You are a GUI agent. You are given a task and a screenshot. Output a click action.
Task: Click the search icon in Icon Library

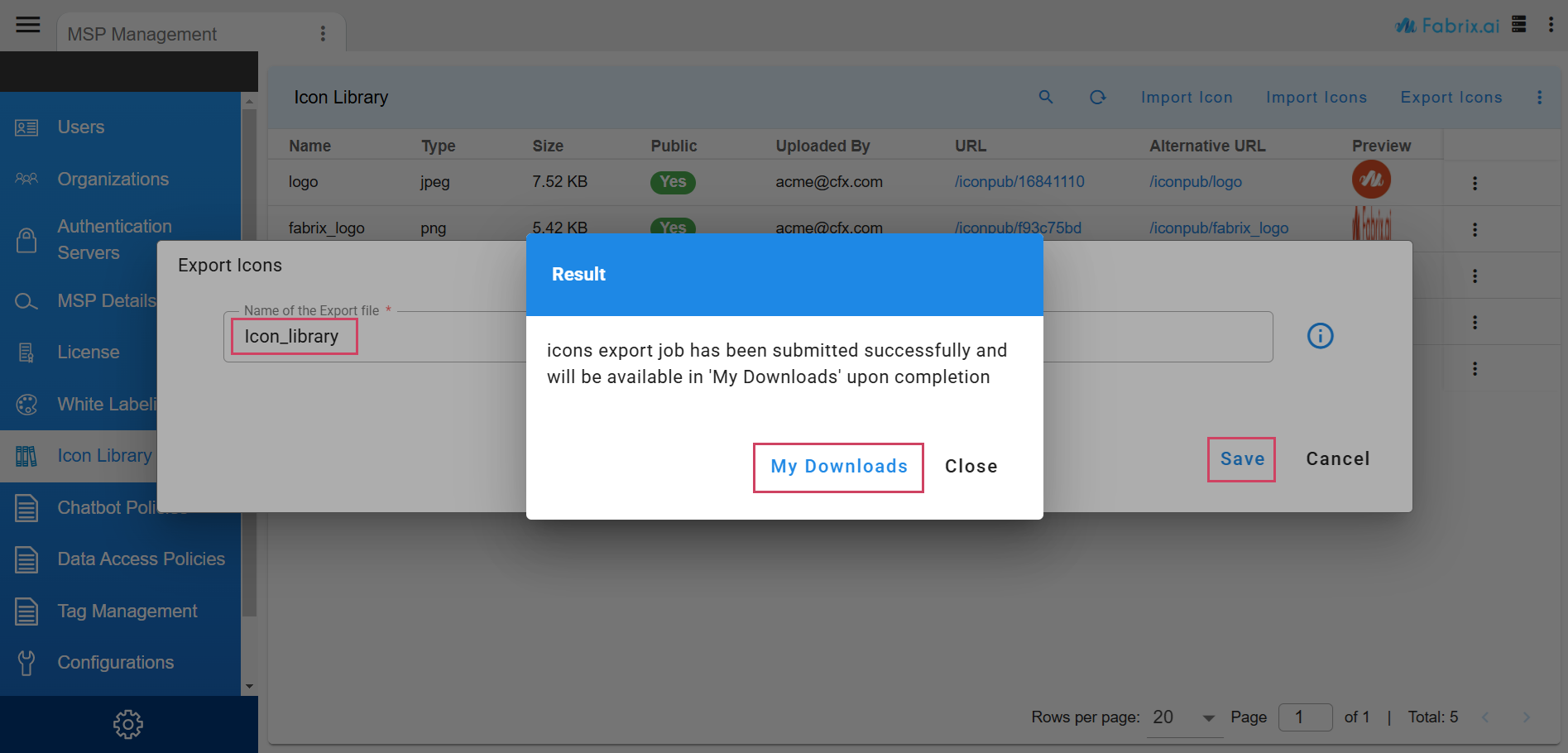(1046, 98)
